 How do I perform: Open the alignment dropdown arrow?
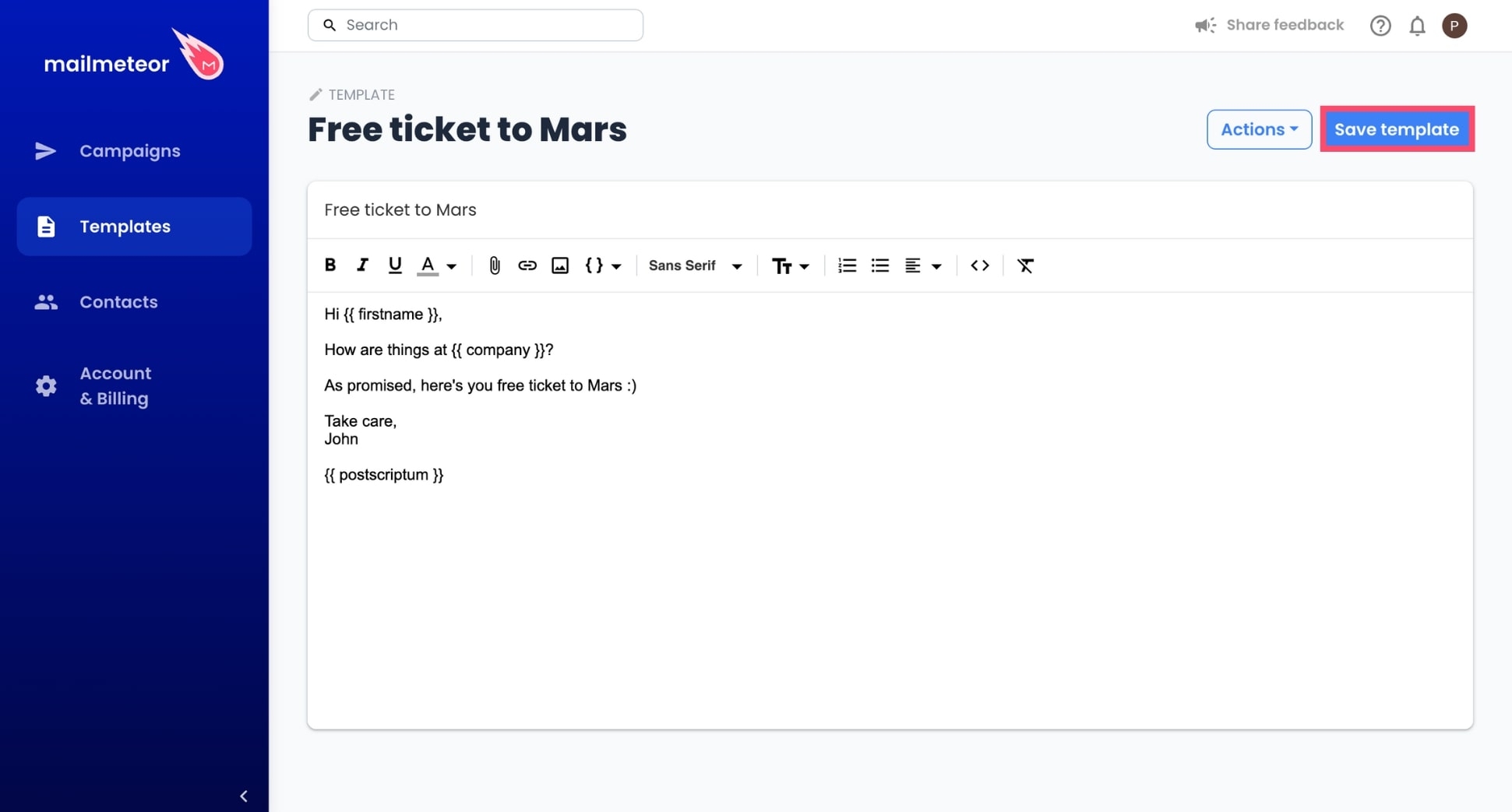pos(937,266)
